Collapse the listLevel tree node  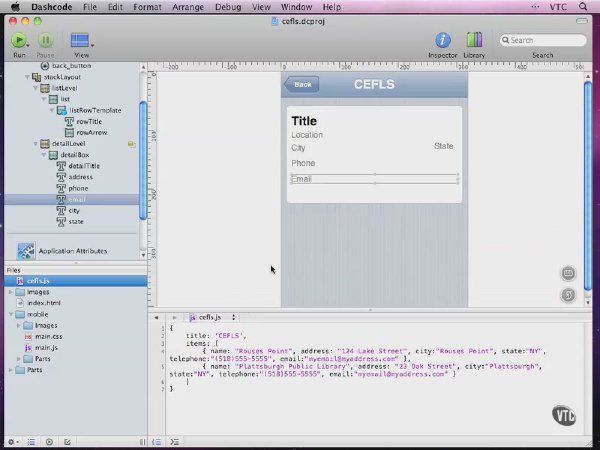pyautogui.click(x=36, y=88)
